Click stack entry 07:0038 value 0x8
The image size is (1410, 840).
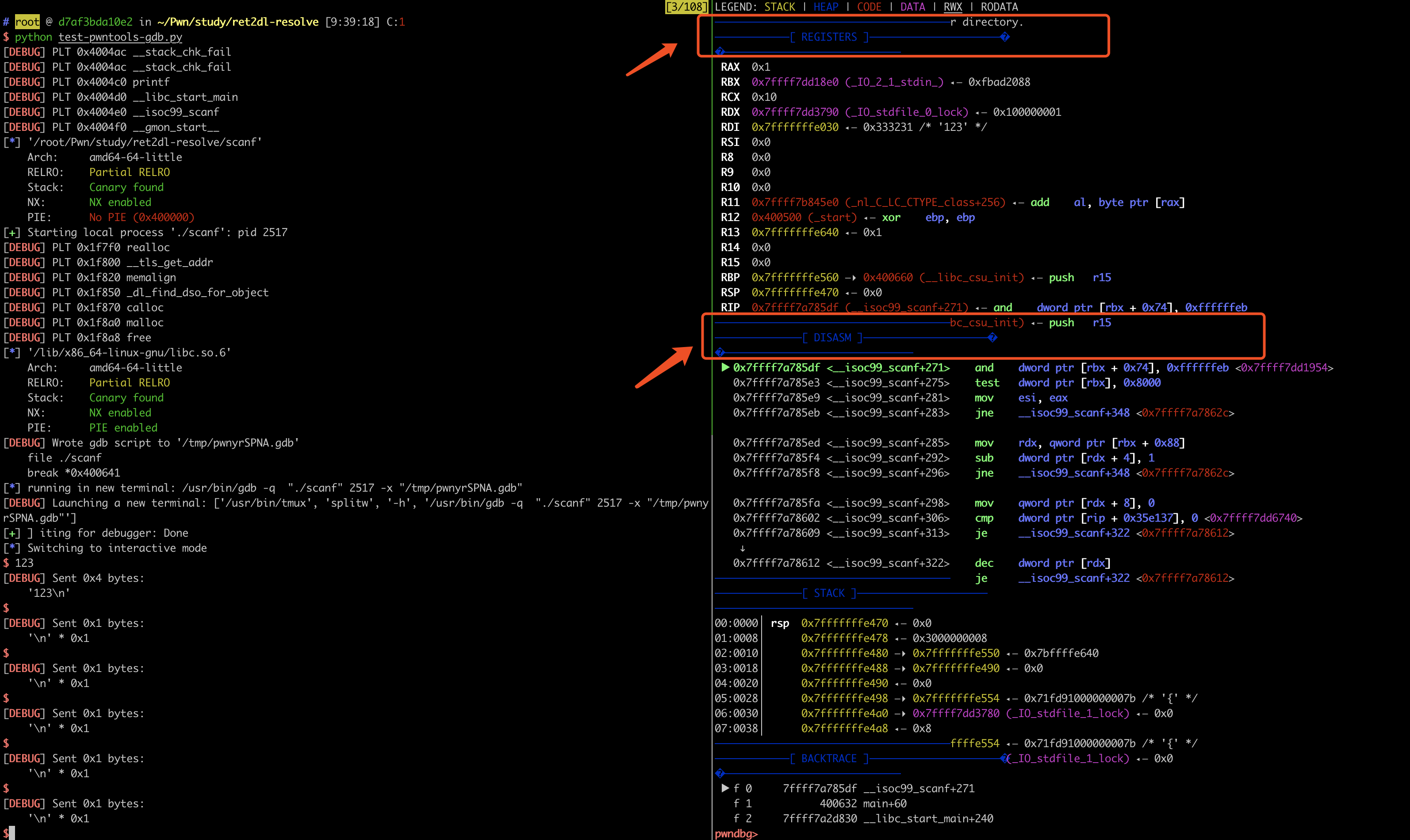click(x=922, y=728)
